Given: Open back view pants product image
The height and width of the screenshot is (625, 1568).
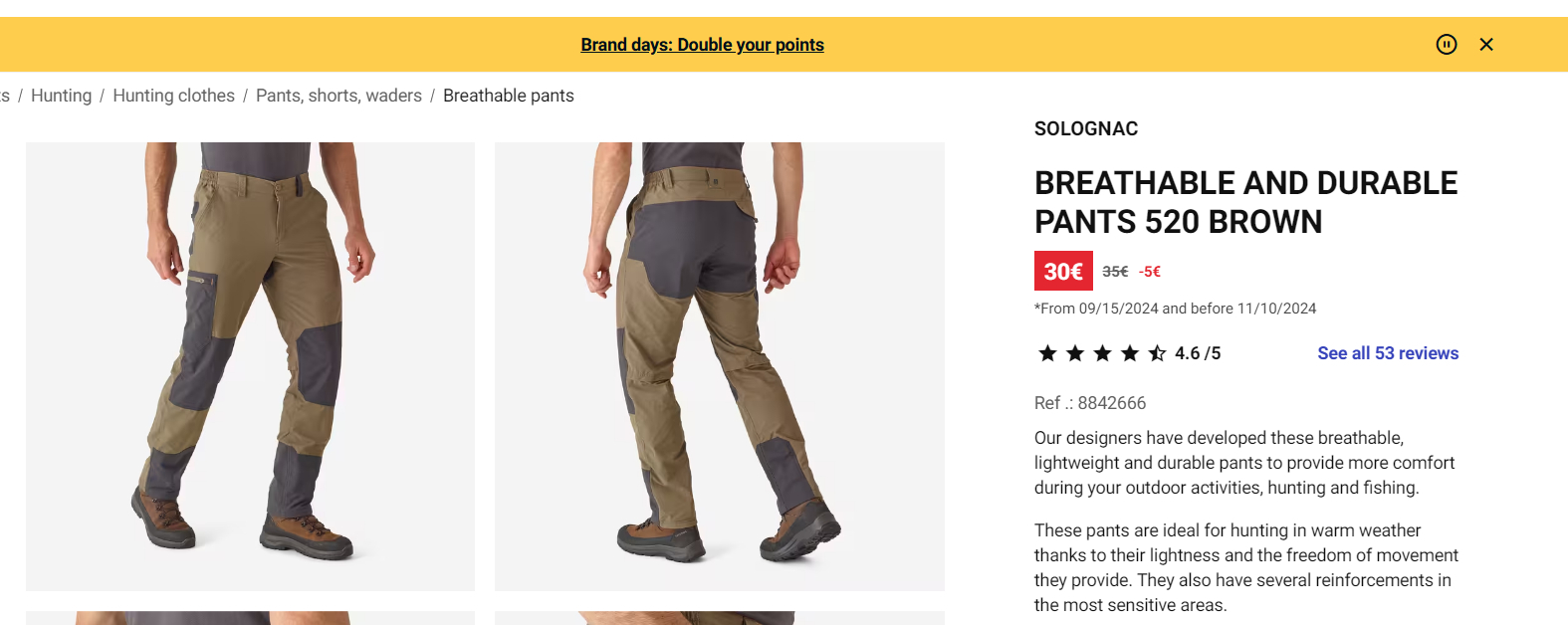Looking at the screenshot, I should click(x=720, y=366).
